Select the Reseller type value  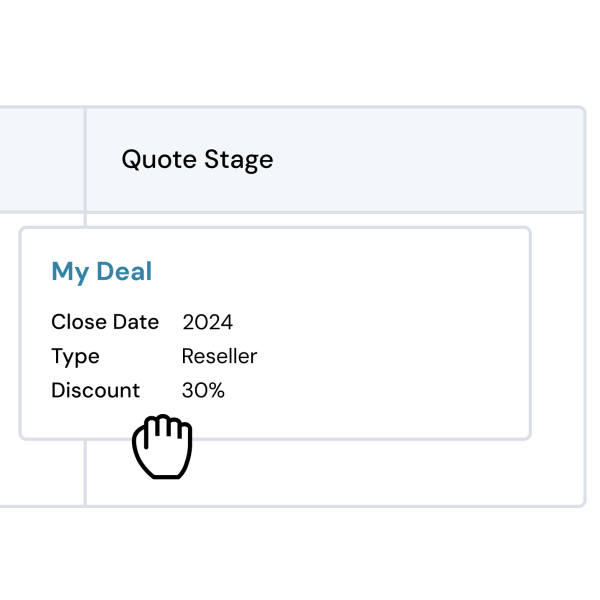tap(219, 356)
